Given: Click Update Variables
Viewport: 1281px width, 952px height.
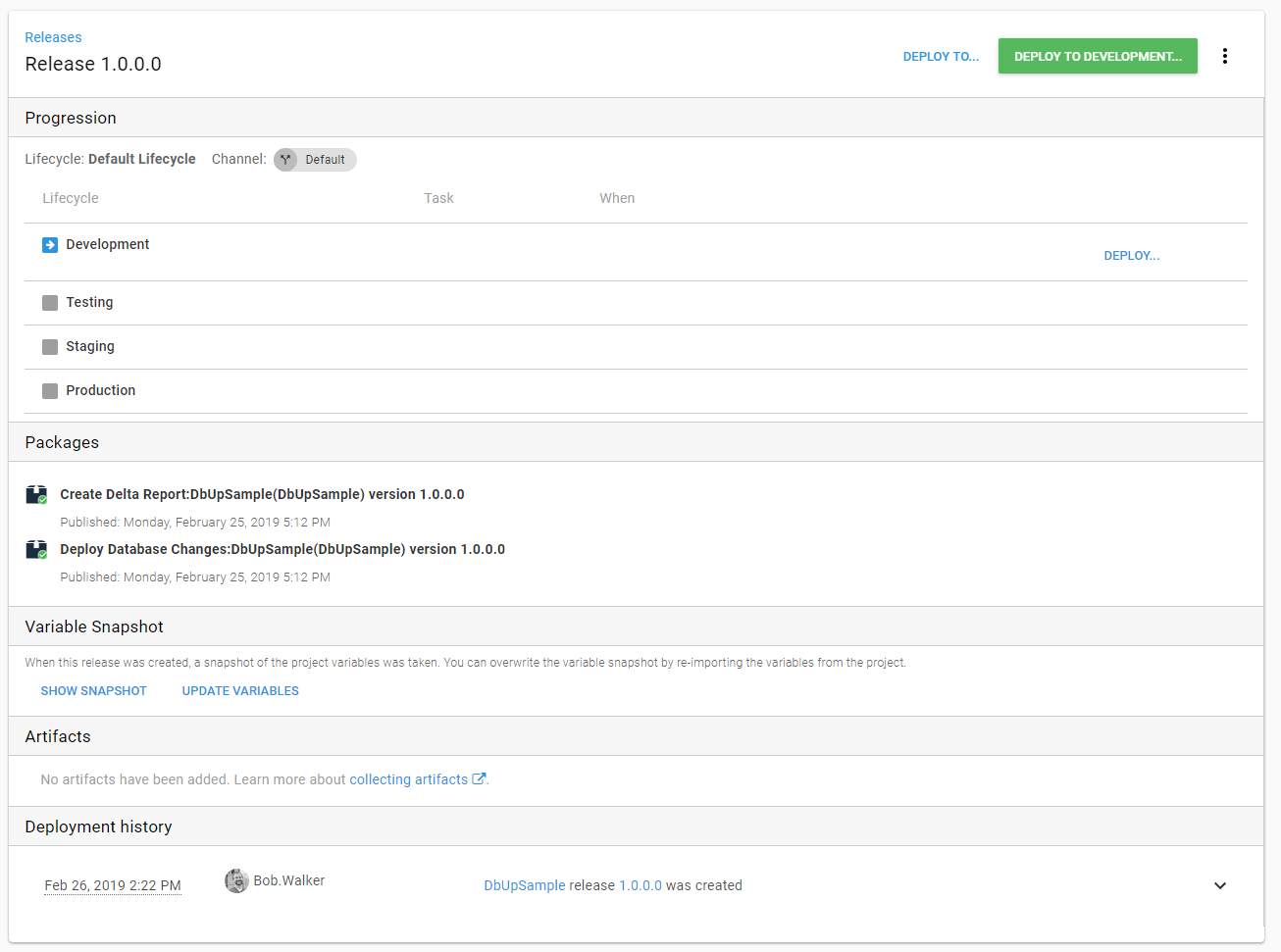Looking at the screenshot, I should click(240, 691).
